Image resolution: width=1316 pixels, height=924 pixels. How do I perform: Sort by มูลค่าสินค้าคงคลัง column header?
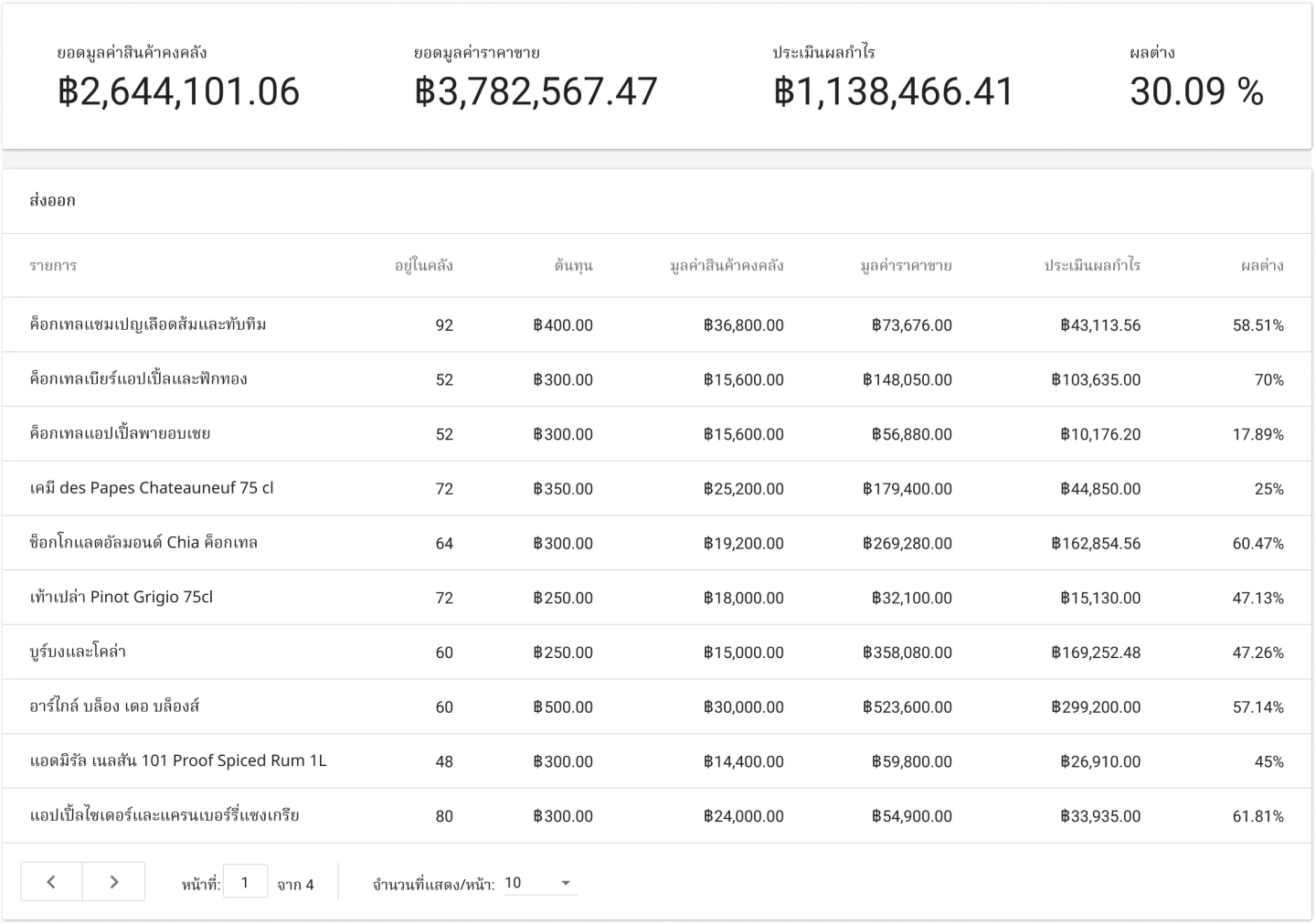coord(727,266)
